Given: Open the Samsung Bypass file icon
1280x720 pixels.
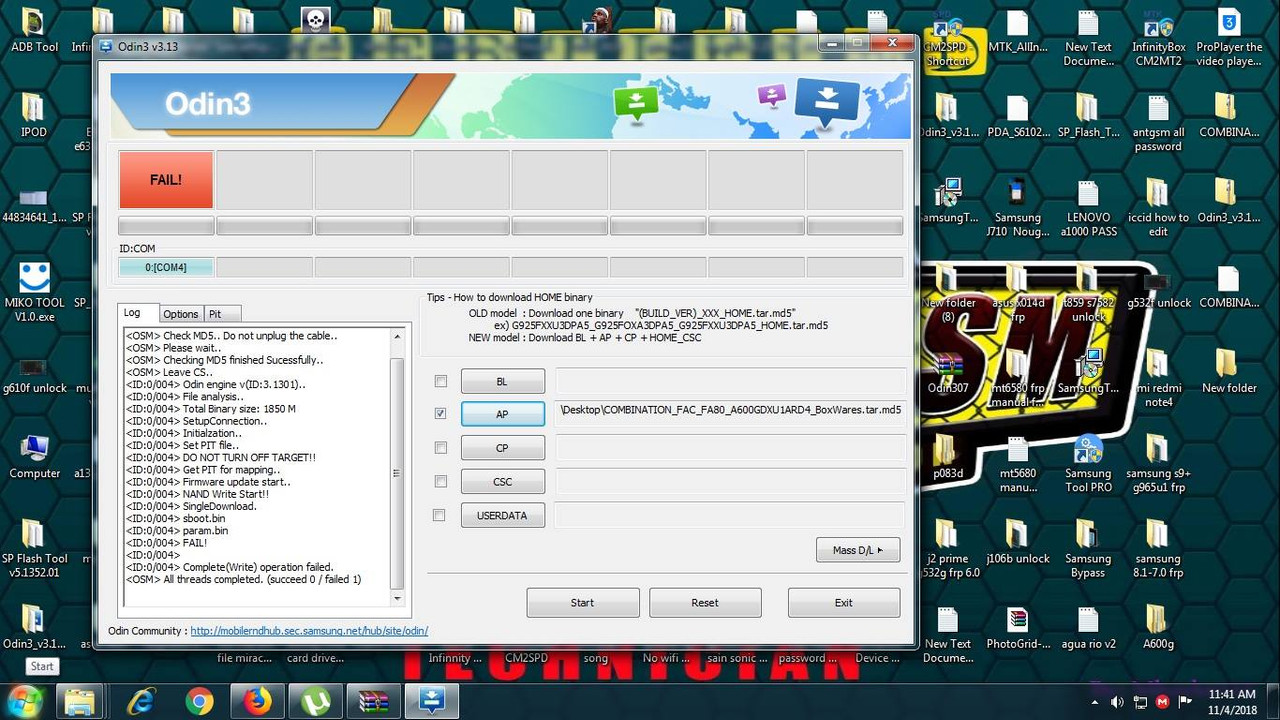Looking at the screenshot, I should click(1088, 548).
